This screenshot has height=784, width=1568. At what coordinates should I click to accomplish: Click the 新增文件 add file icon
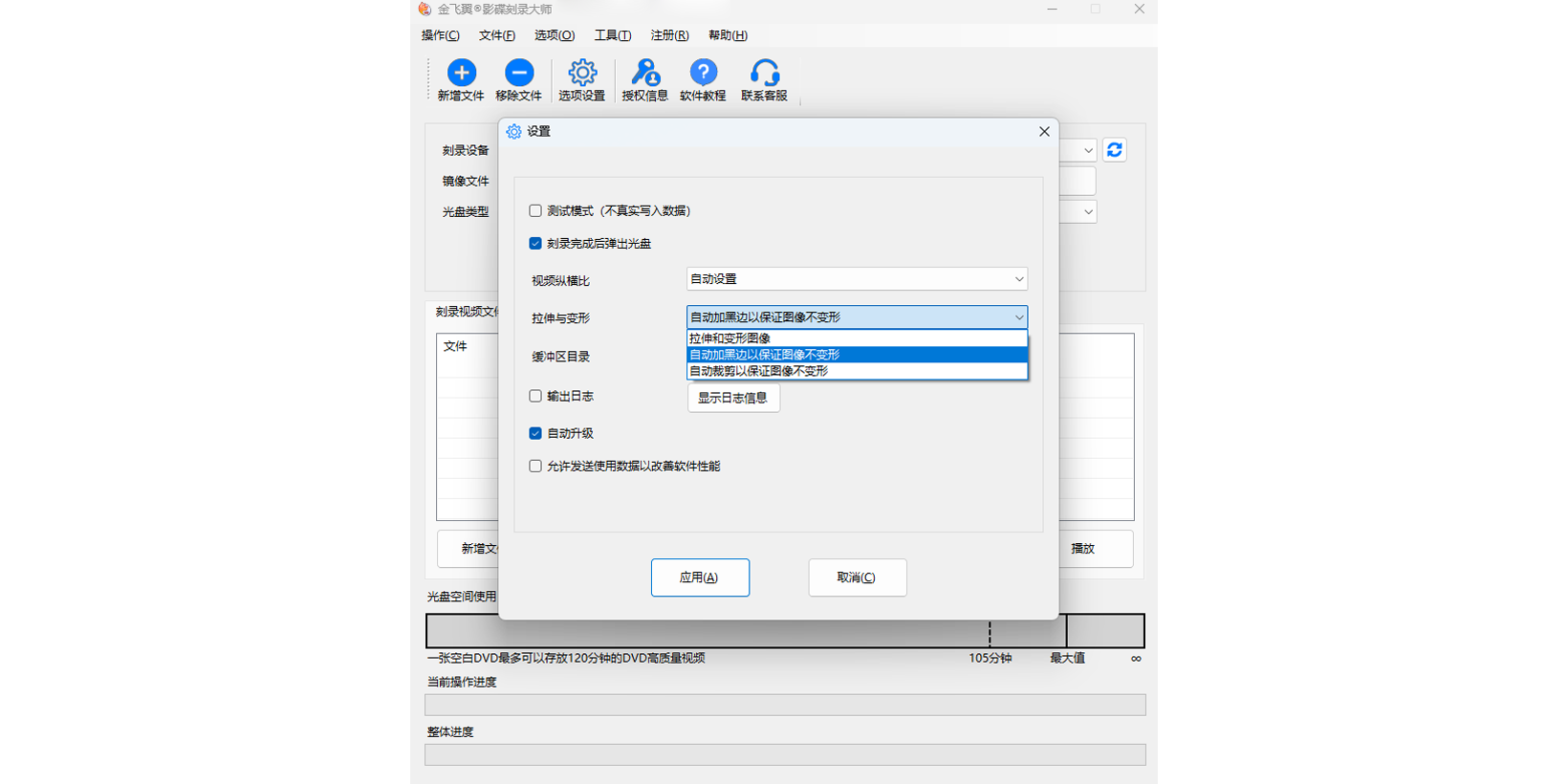(x=461, y=74)
